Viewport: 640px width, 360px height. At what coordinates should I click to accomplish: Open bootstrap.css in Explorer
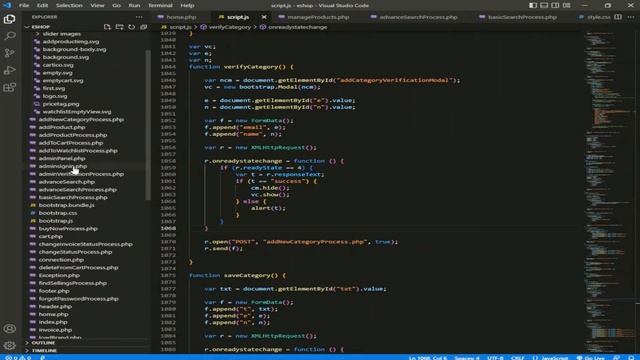click(x=58, y=213)
